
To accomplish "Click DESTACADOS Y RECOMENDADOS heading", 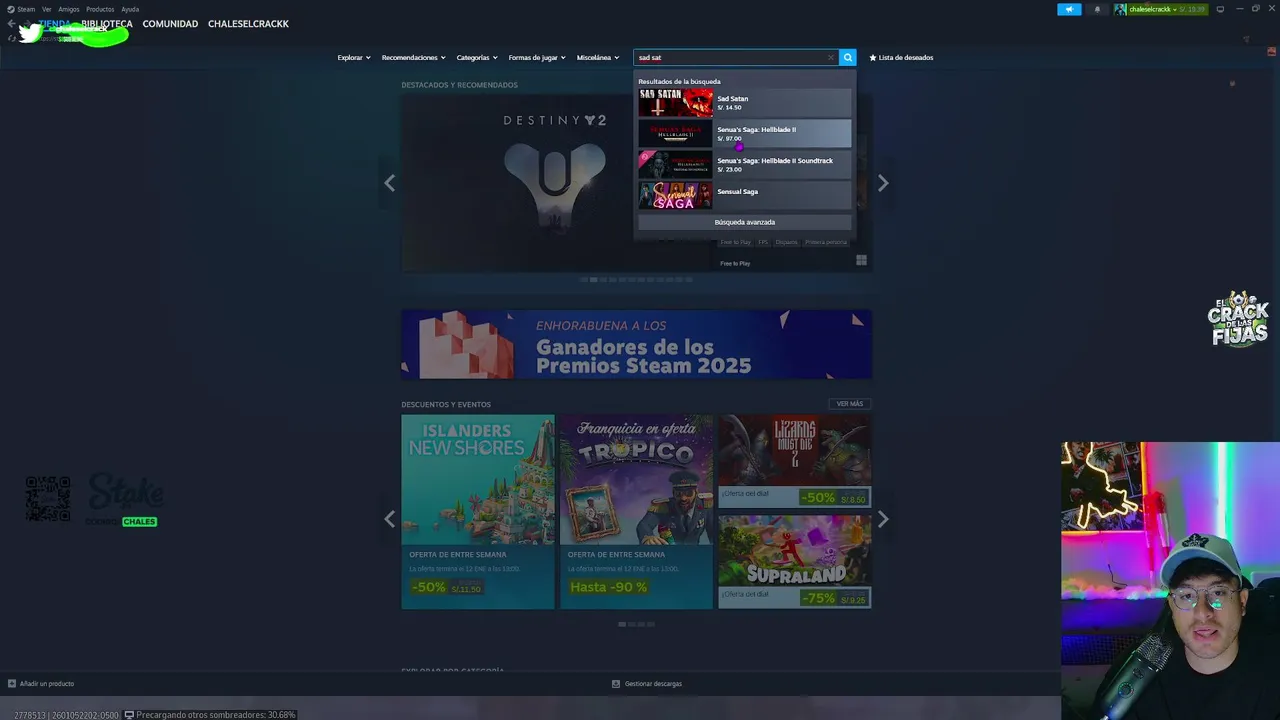I will 459,85.
